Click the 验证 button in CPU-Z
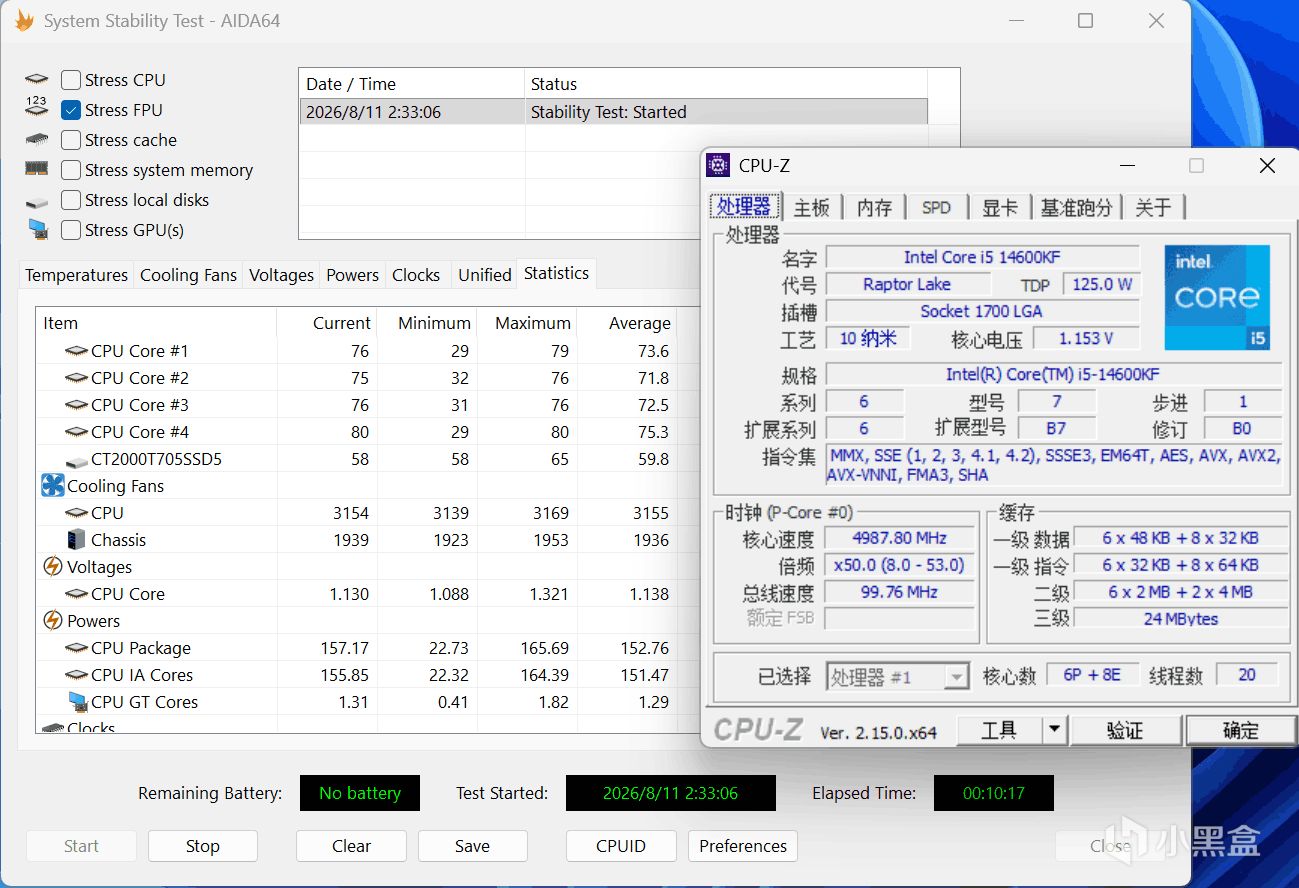This screenshot has height=888, width=1299. [x=1125, y=730]
